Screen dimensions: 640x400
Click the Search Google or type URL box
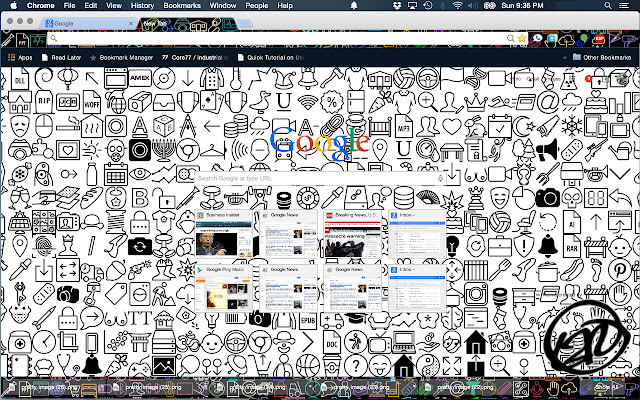pos(320,178)
